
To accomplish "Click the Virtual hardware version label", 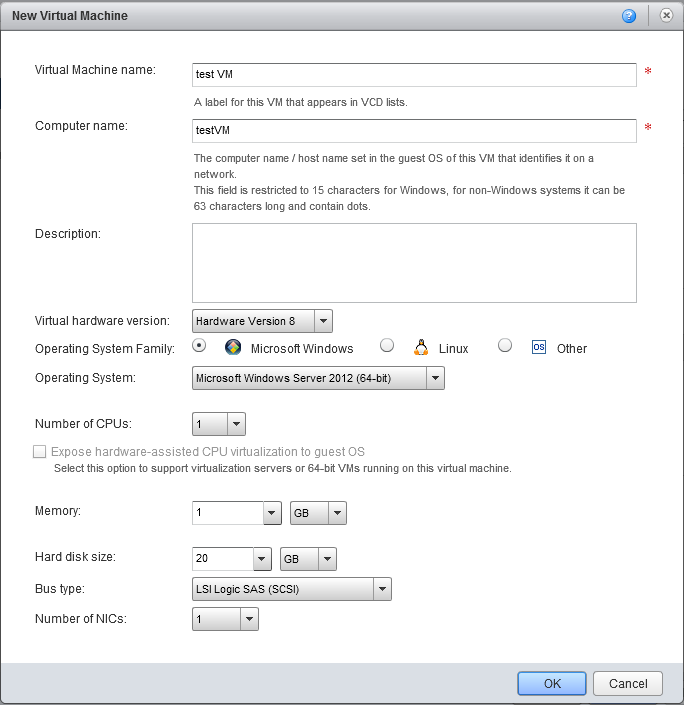I will [x=103, y=321].
